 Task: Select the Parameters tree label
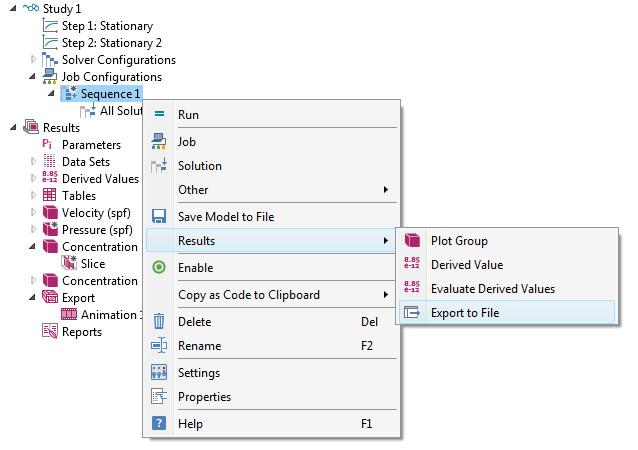click(x=91, y=144)
